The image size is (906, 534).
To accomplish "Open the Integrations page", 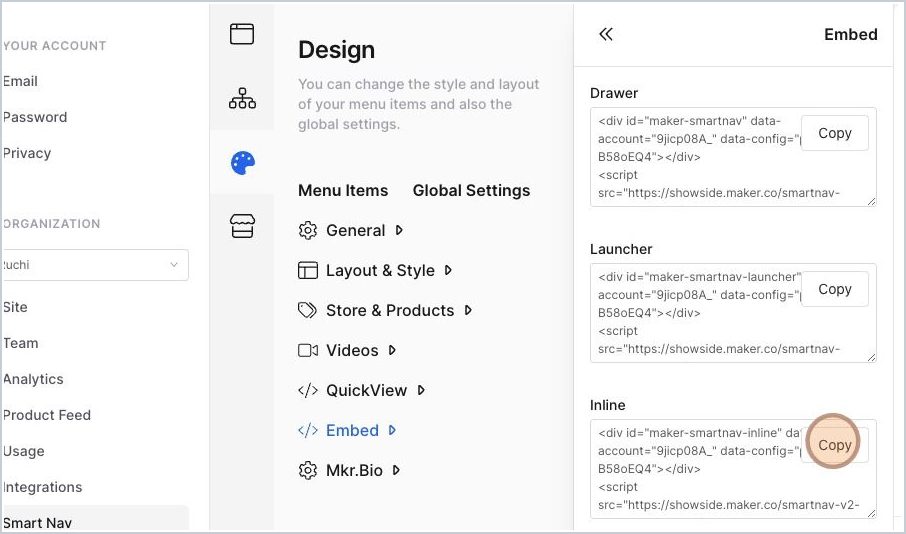I will tap(42, 487).
